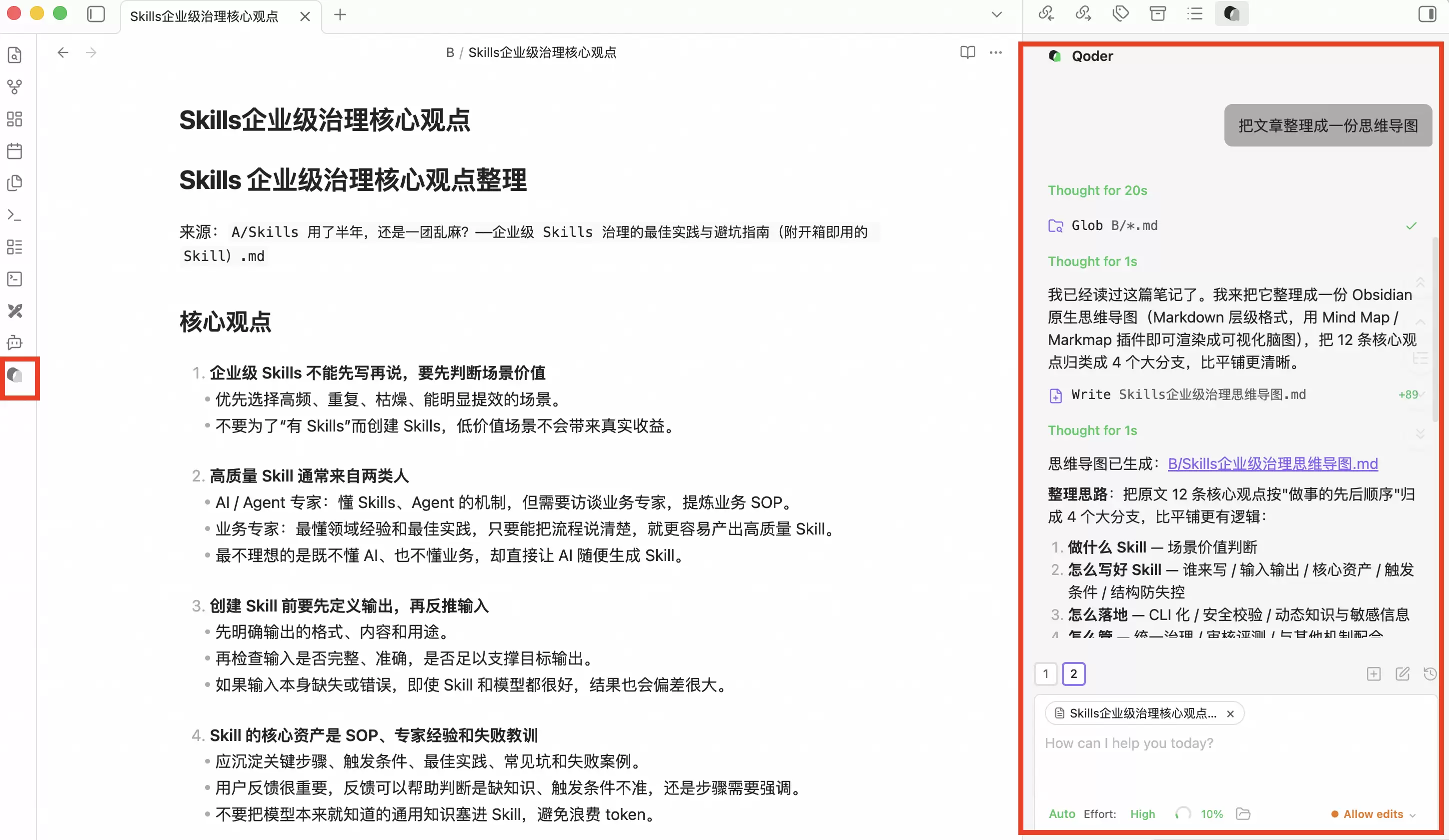Jump to chat bottom with double-down chevron
Image resolution: width=1449 pixels, height=840 pixels.
pos(1419,434)
